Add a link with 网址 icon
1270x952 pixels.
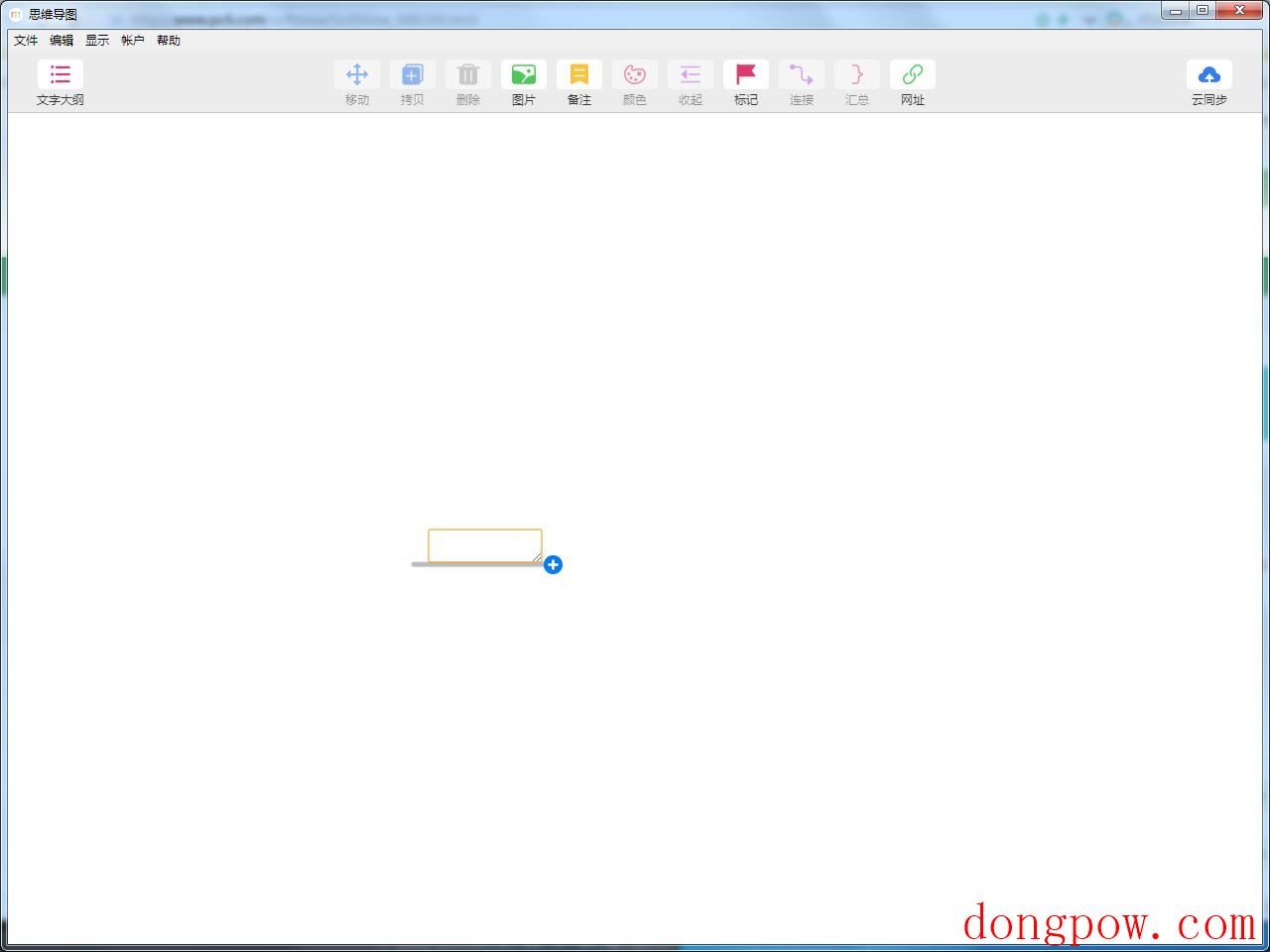(913, 74)
